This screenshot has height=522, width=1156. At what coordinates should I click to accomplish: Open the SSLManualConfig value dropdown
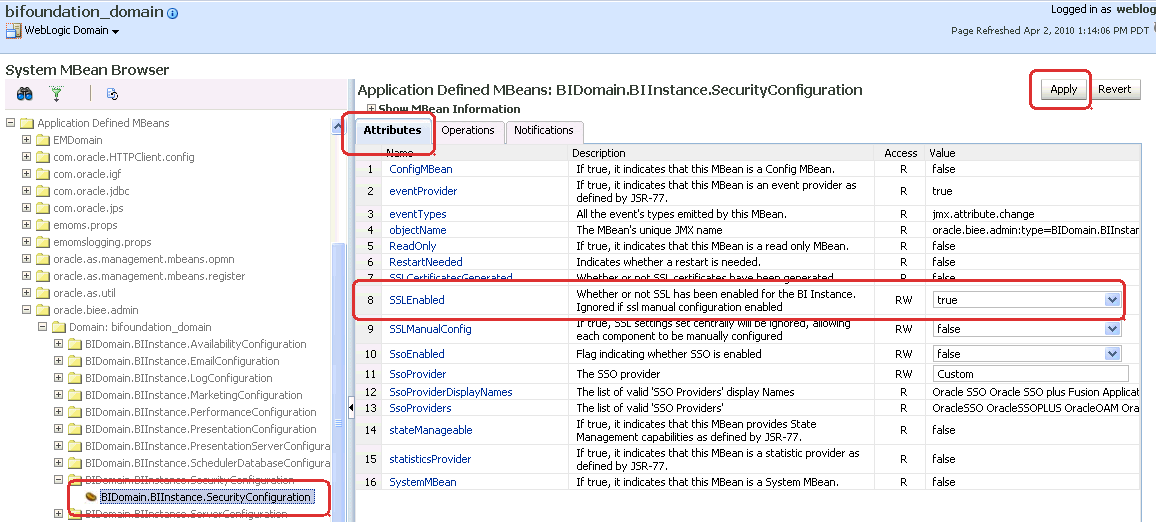tap(1112, 329)
